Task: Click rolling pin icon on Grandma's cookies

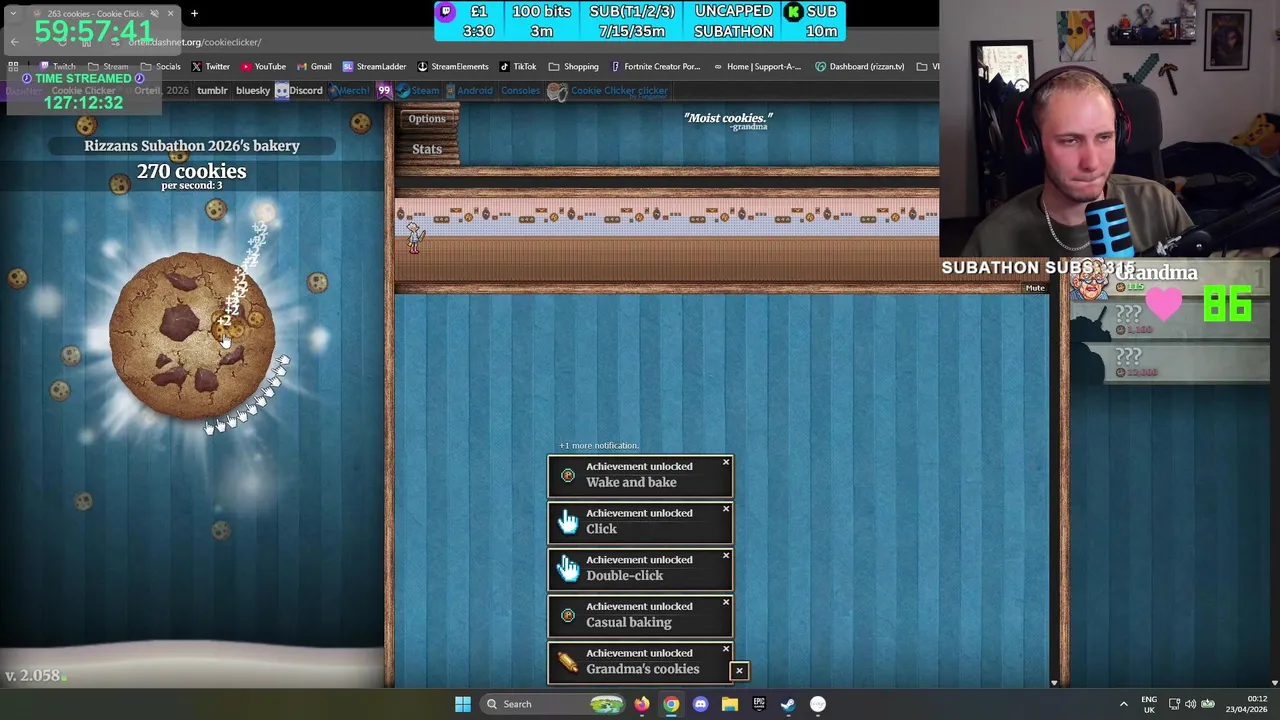Action: tap(568, 662)
